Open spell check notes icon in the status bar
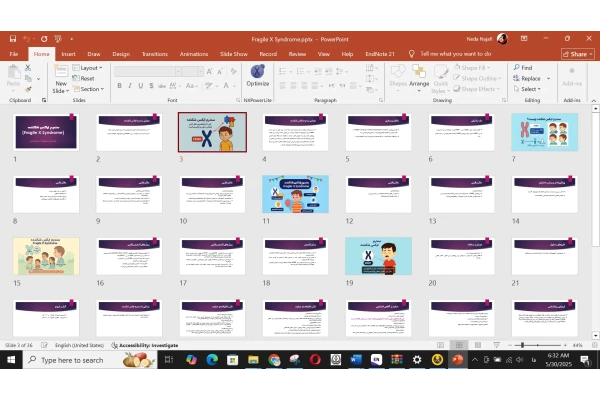600x400 pixels. 44,345
